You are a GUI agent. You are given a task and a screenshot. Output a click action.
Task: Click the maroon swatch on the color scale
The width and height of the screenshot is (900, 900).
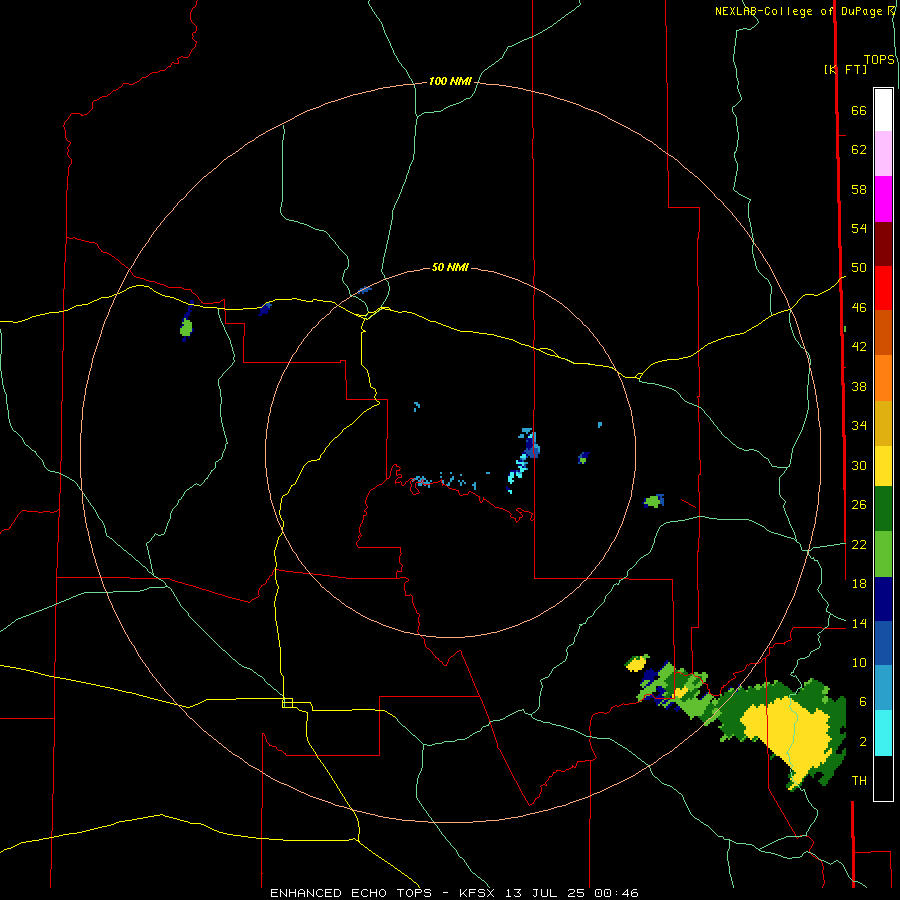(883, 245)
